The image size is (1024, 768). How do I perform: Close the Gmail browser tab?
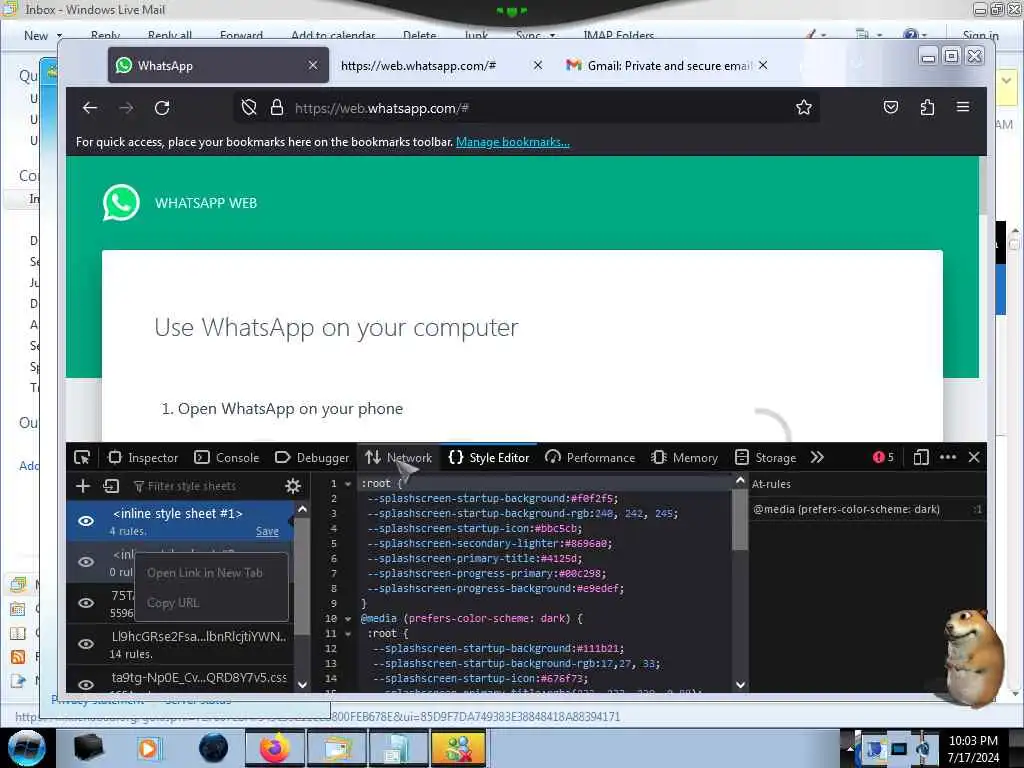coord(763,65)
